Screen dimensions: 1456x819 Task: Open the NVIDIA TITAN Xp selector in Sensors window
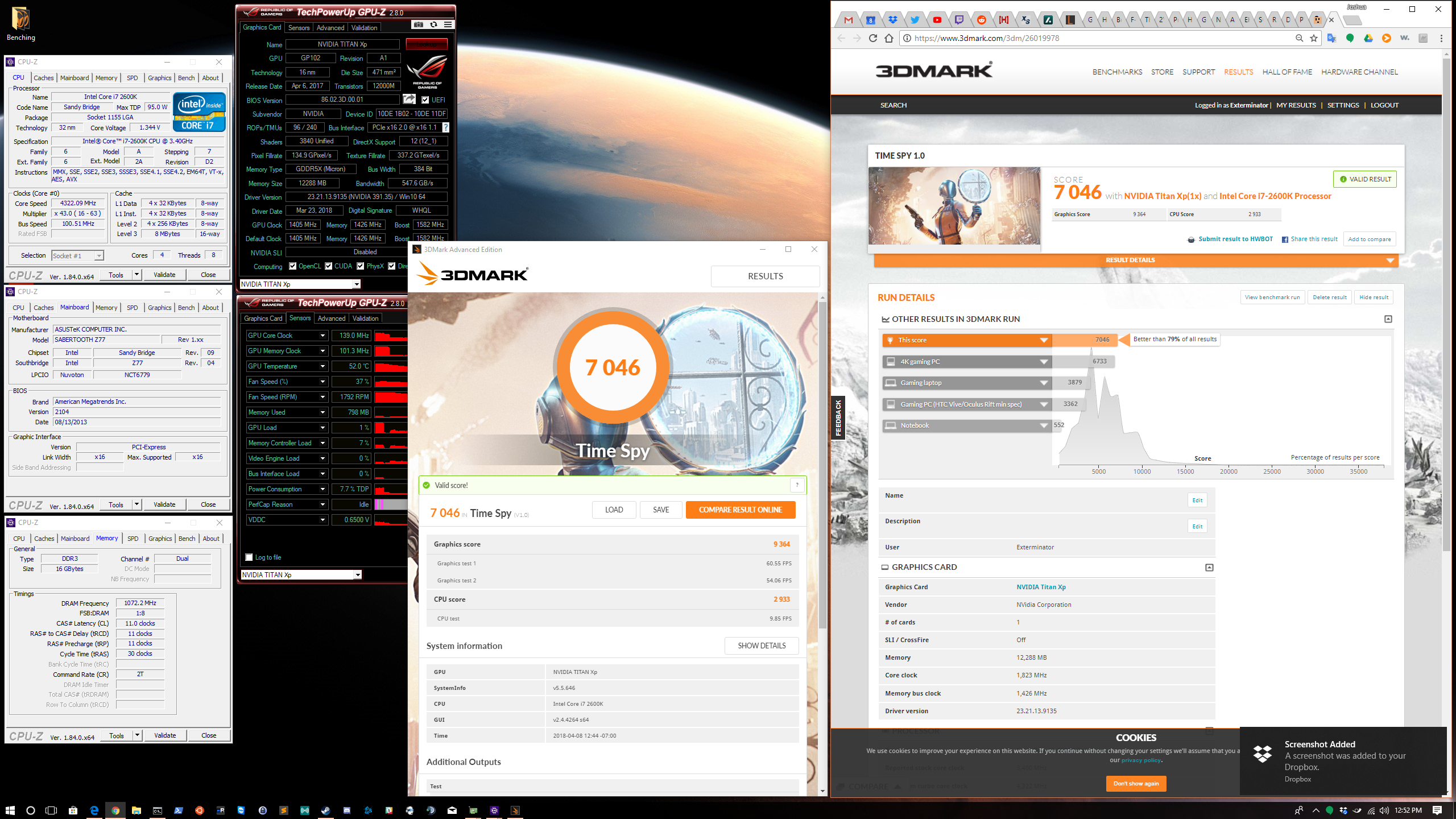point(301,575)
